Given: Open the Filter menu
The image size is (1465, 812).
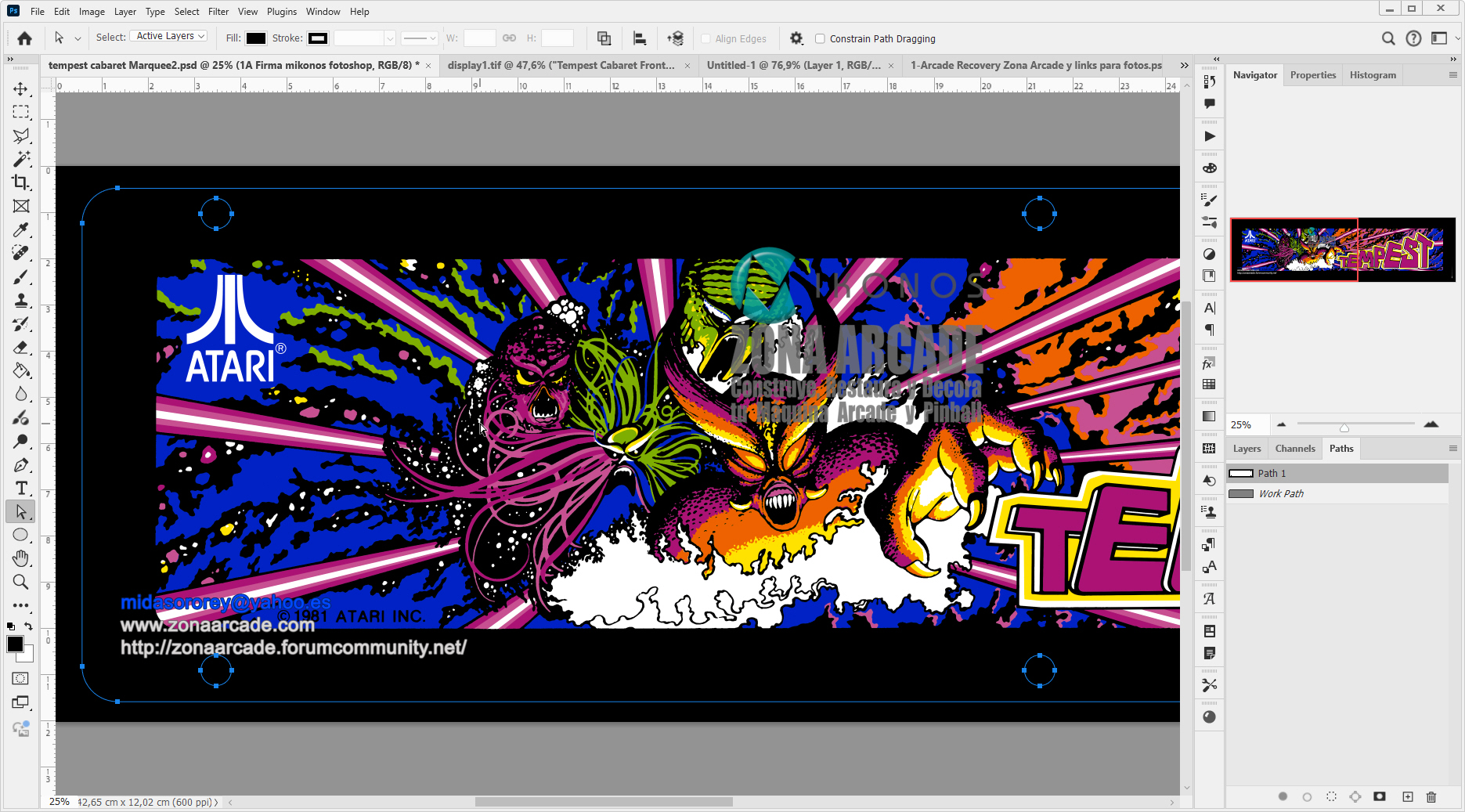Looking at the screenshot, I should (x=218, y=12).
